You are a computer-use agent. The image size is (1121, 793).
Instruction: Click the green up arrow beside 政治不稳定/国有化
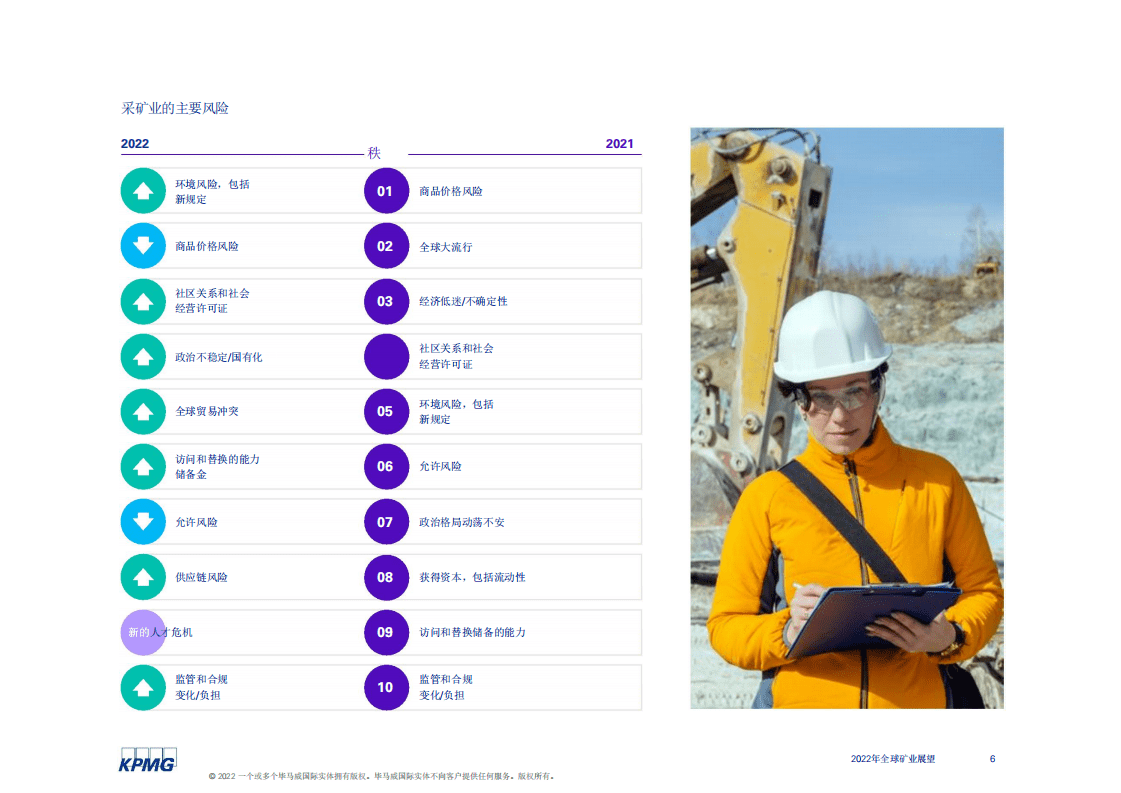[143, 356]
